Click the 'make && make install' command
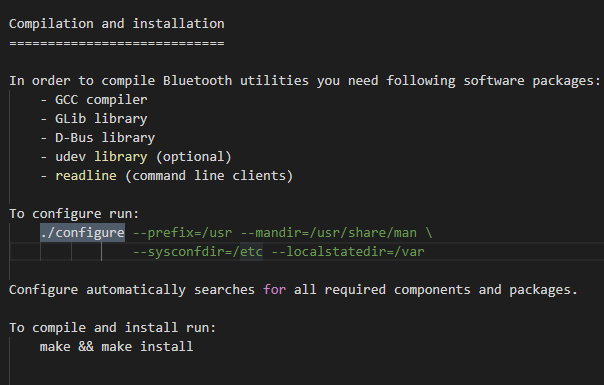 (x=116, y=346)
